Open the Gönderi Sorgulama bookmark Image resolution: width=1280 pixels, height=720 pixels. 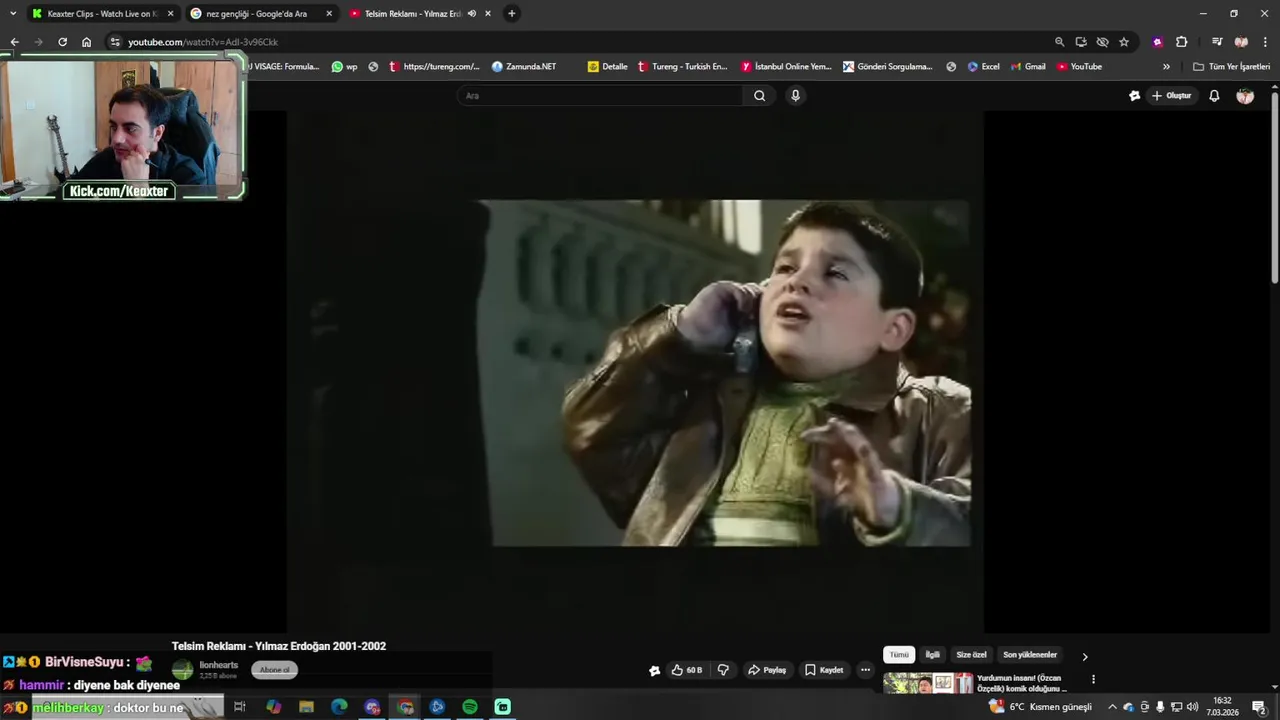coord(888,67)
